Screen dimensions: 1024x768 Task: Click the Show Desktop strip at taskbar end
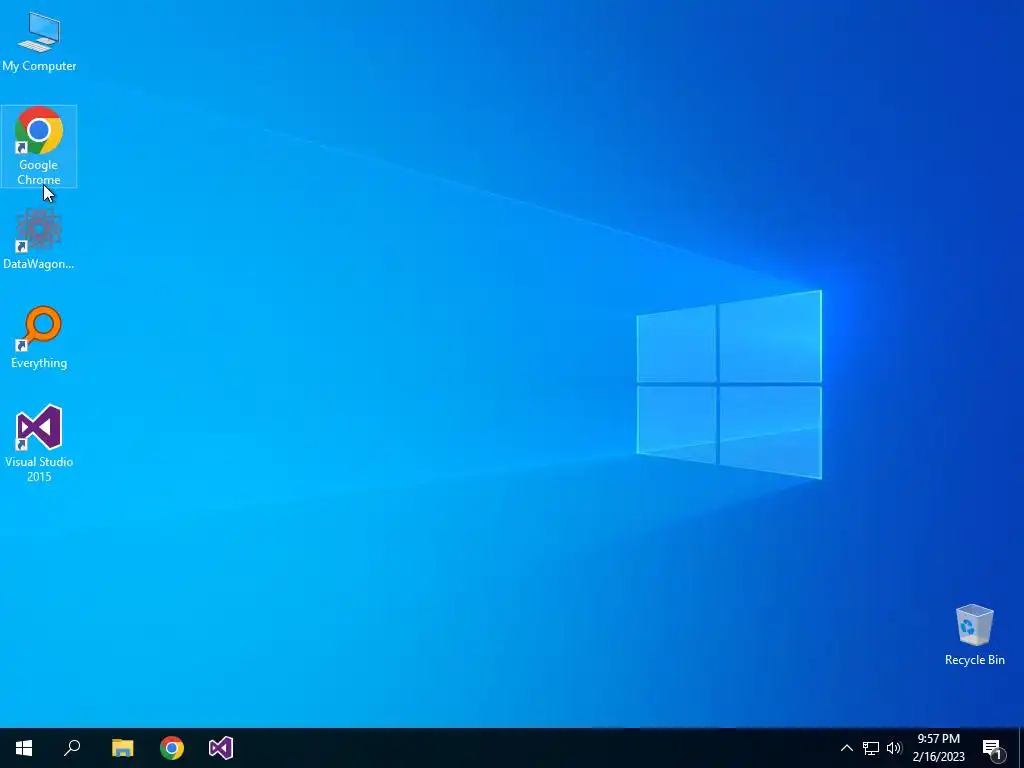coord(1021,748)
